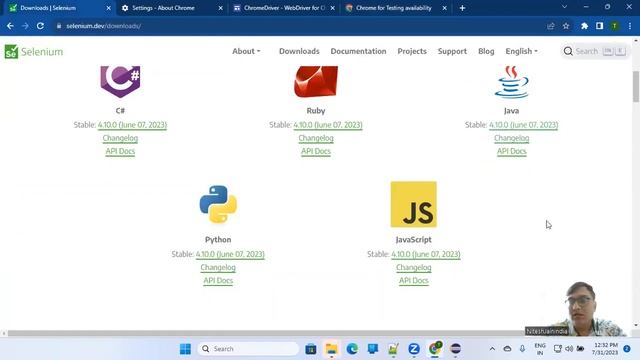Show hidden system tray icons
Viewport: 640px width, 360px height.
pyautogui.click(x=492, y=349)
